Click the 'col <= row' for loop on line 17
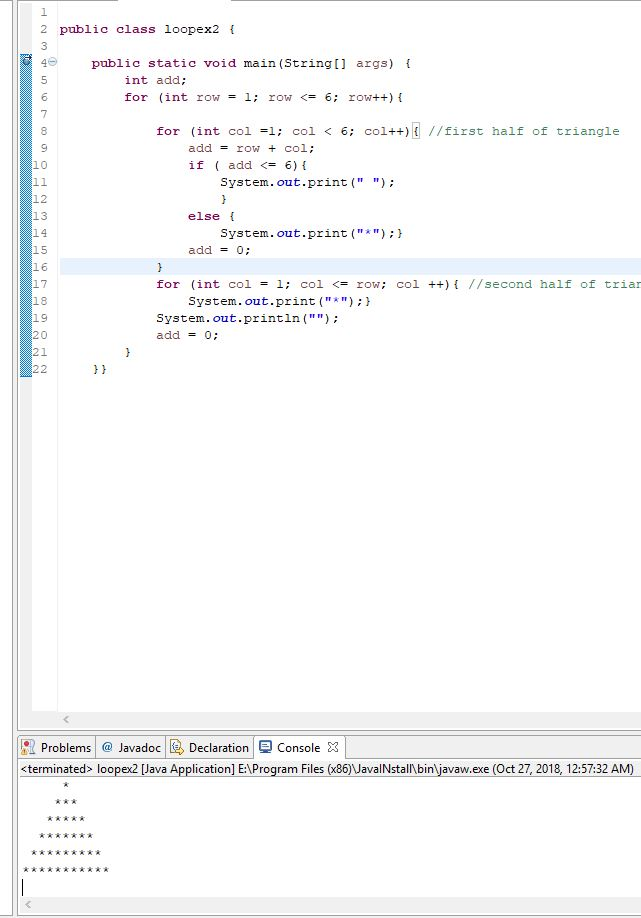Viewport: 641px width, 918px height. 307,284
